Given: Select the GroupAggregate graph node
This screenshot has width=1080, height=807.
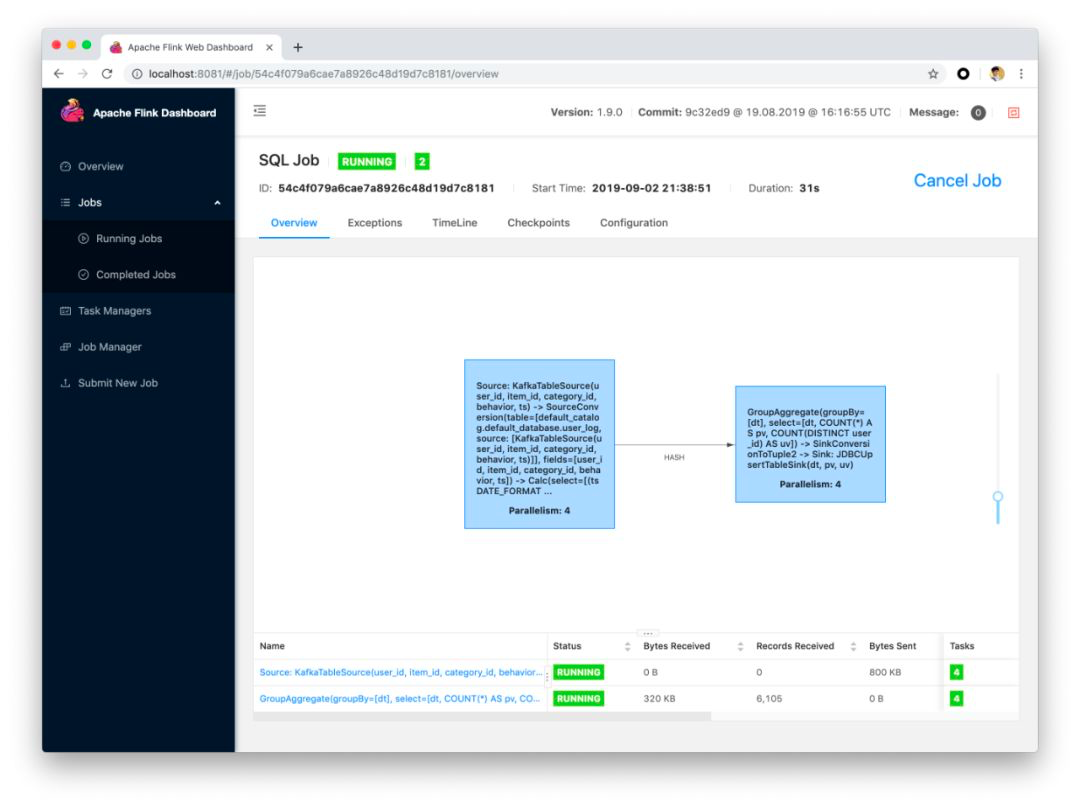Looking at the screenshot, I should pos(810,444).
